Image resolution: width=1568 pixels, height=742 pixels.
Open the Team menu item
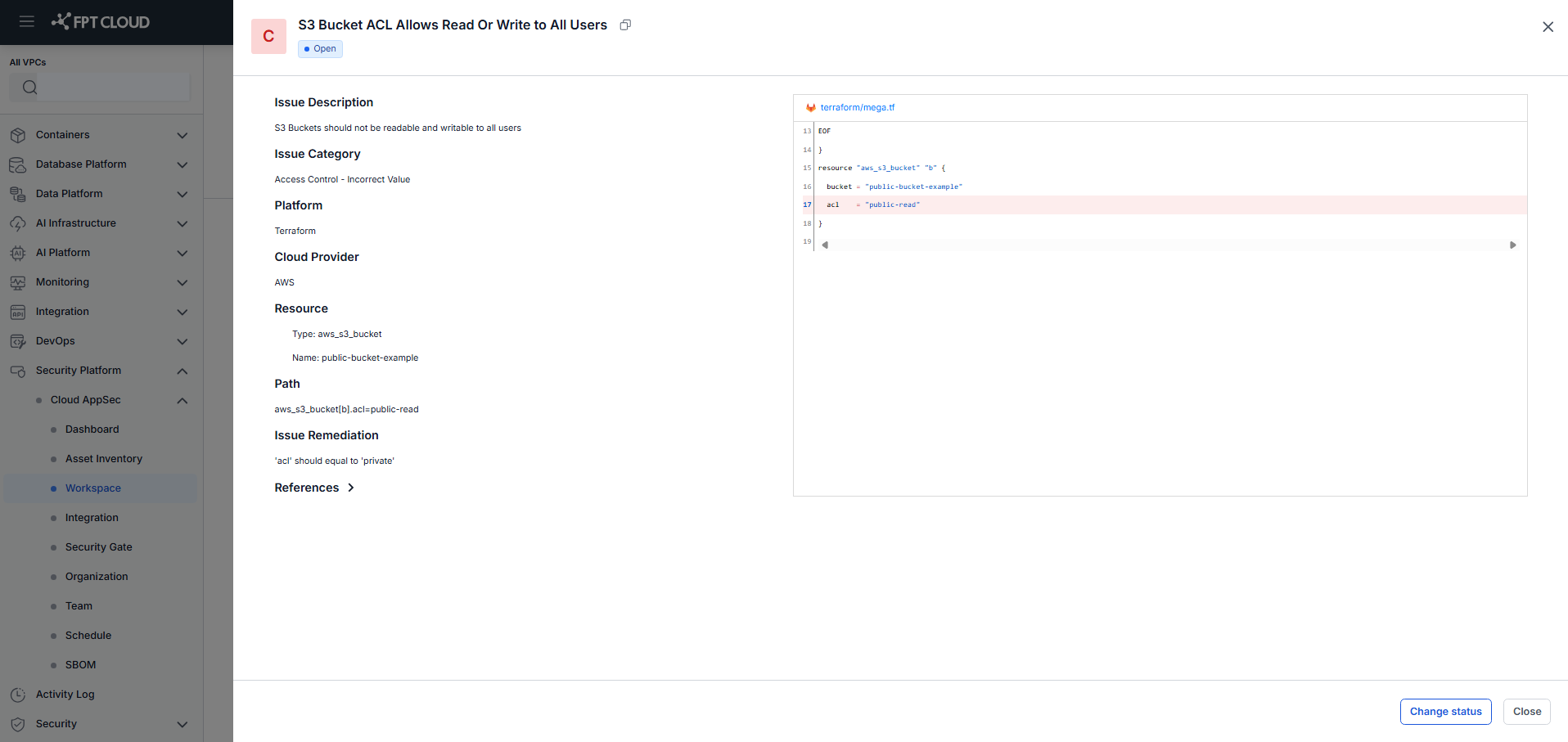[79, 606]
